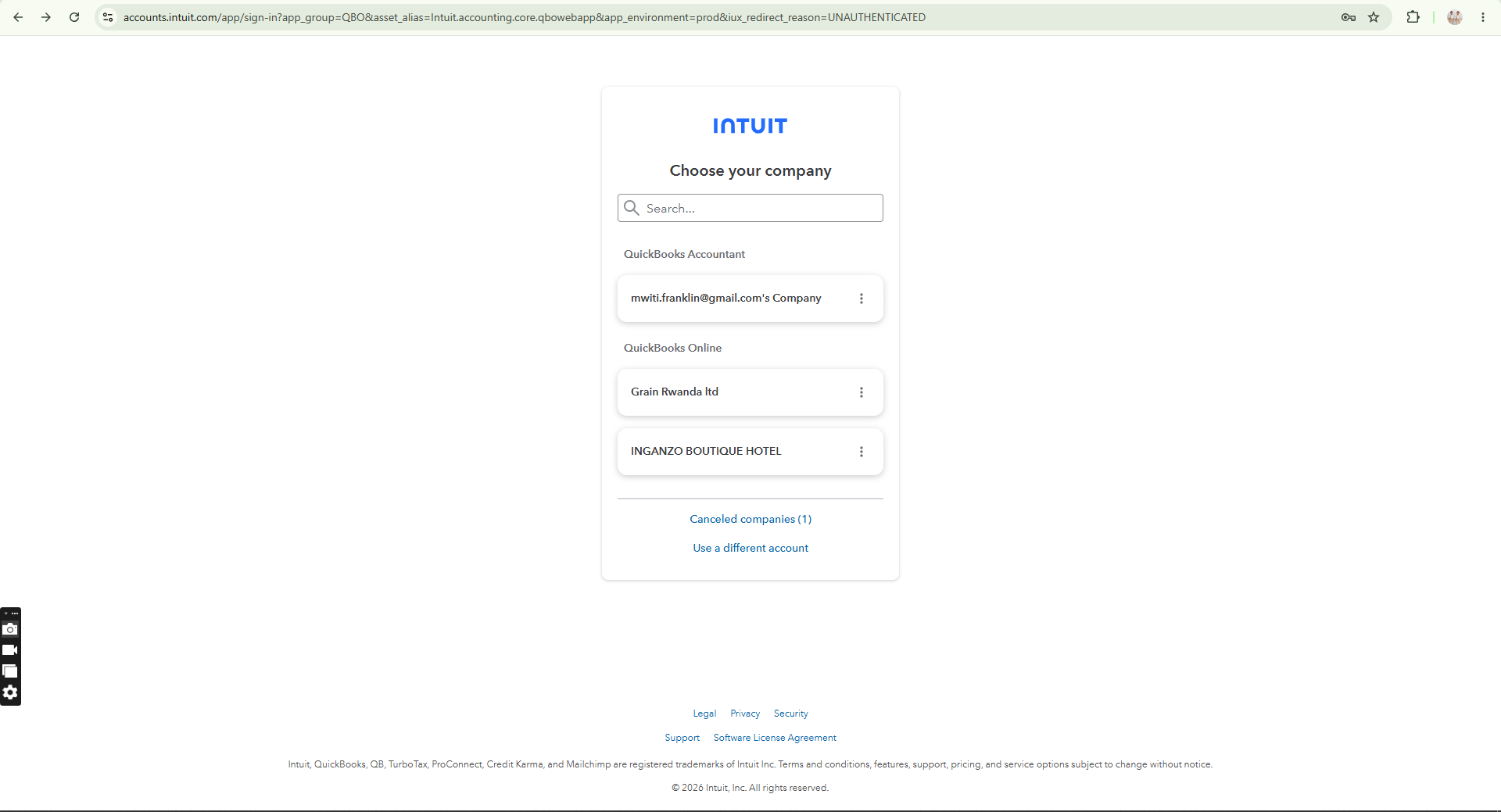Open site information icon in address bar
1501x812 pixels.
[108, 17]
